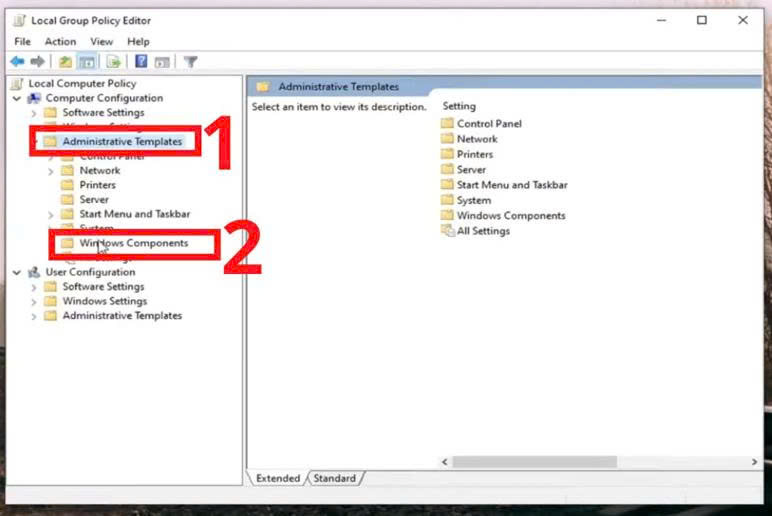Select the Extended tab

[x=277, y=479]
